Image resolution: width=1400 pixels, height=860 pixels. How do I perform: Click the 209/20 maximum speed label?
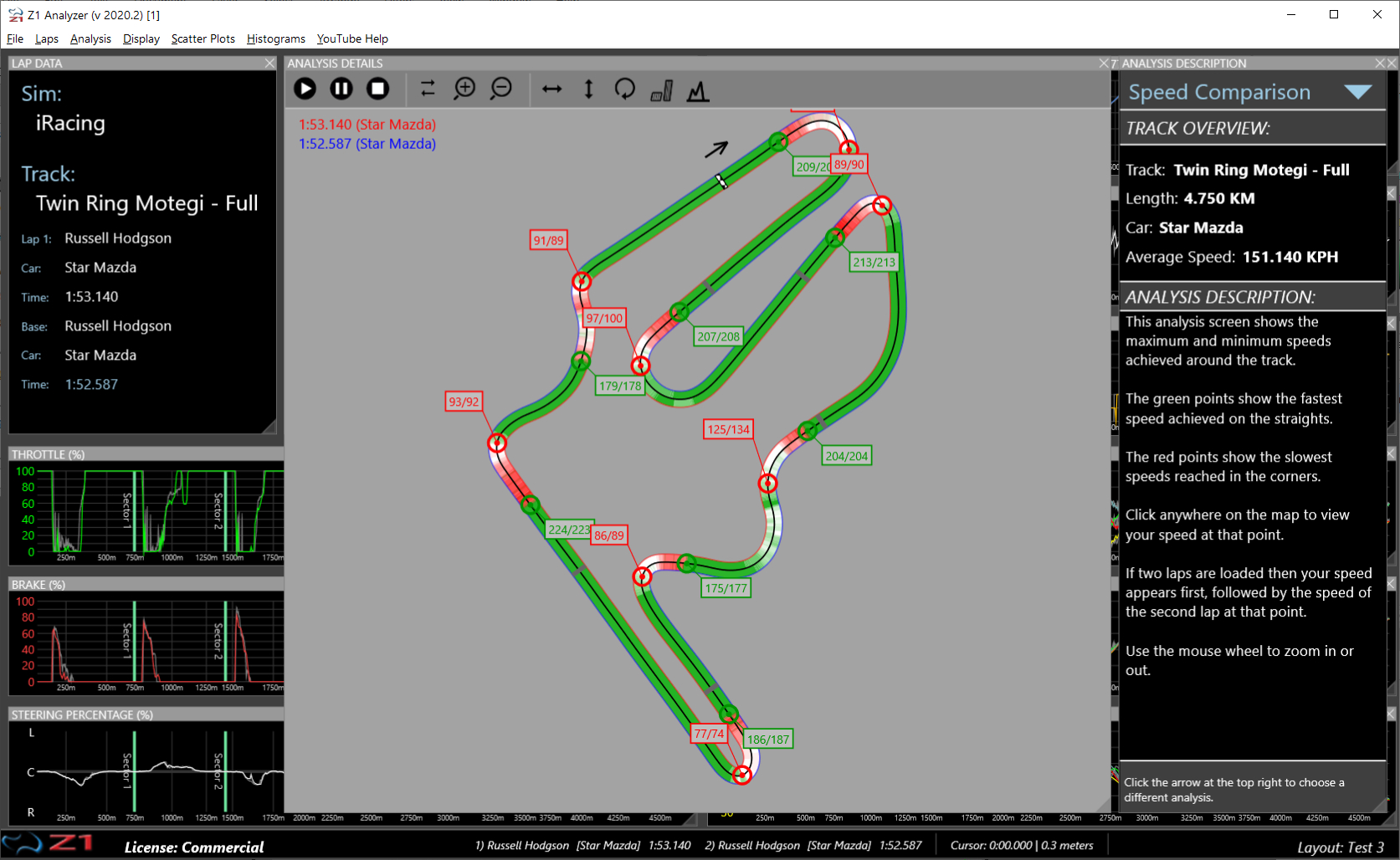tap(812, 166)
